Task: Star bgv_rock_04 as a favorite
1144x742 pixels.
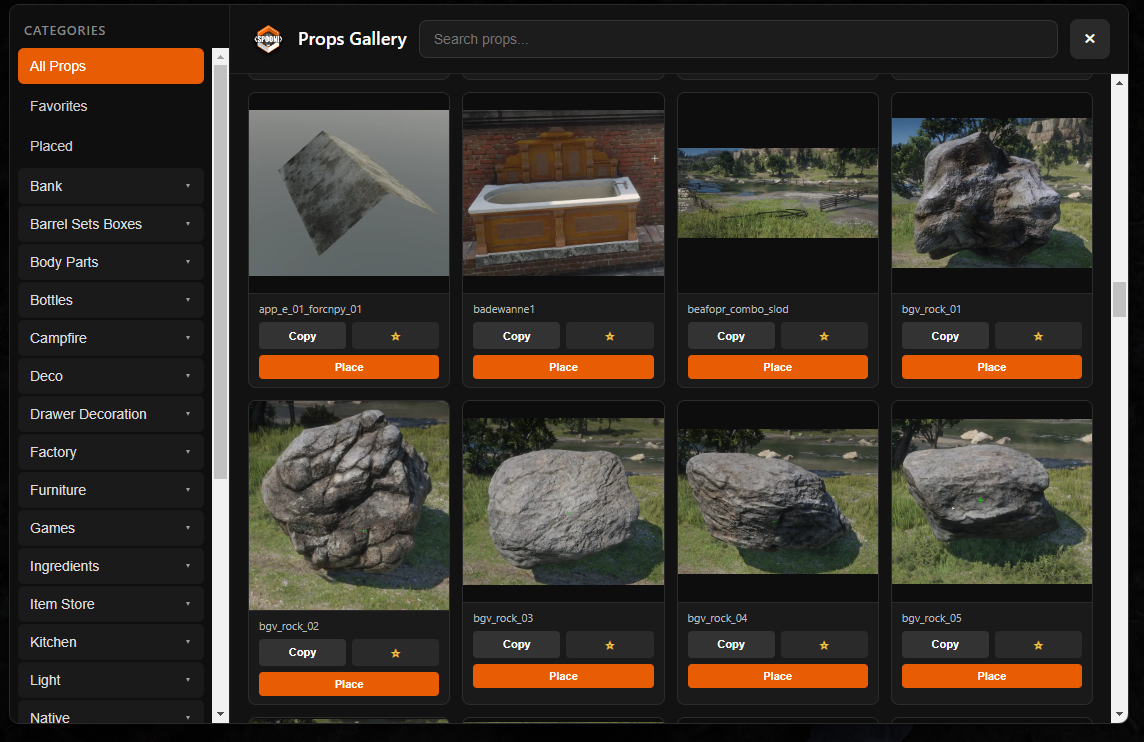Action: [824, 645]
